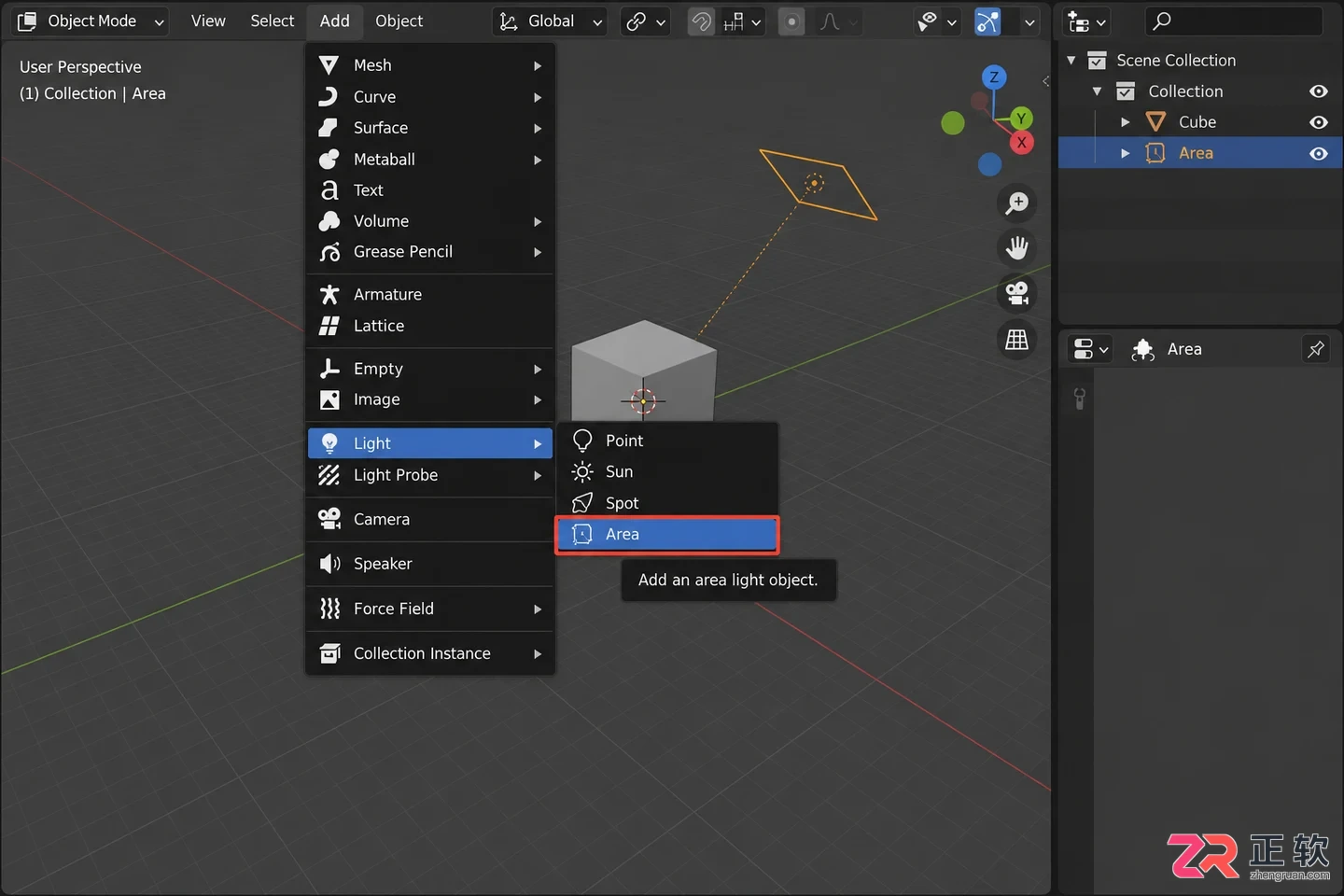
Task: Click the Scene Collection label
Action: tap(1176, 61)
